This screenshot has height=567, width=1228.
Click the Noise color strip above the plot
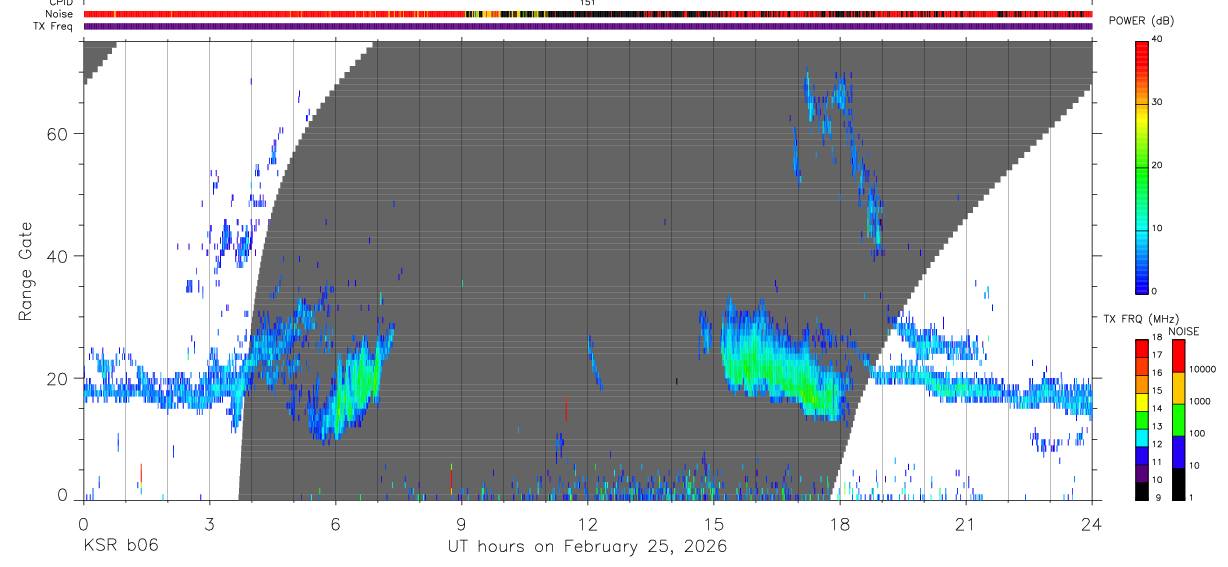(588, 14)
